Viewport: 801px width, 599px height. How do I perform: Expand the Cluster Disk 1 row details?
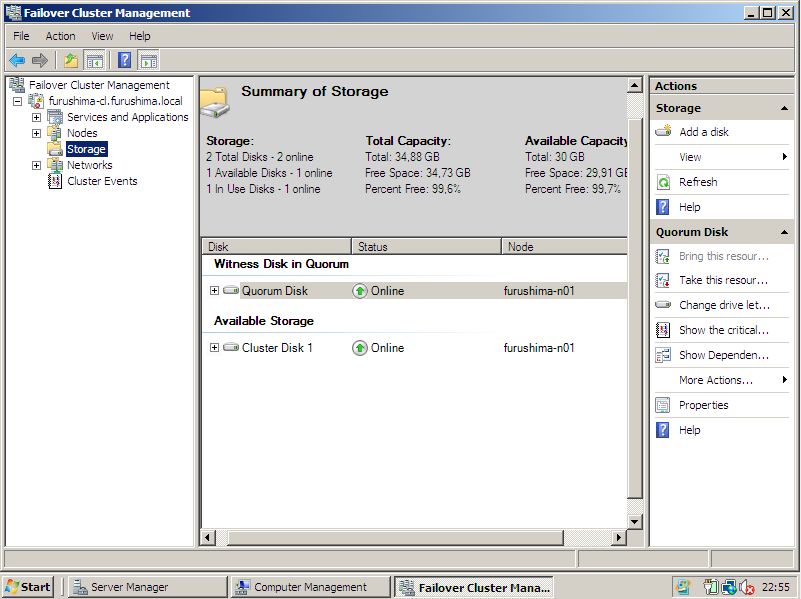[215, 348]
